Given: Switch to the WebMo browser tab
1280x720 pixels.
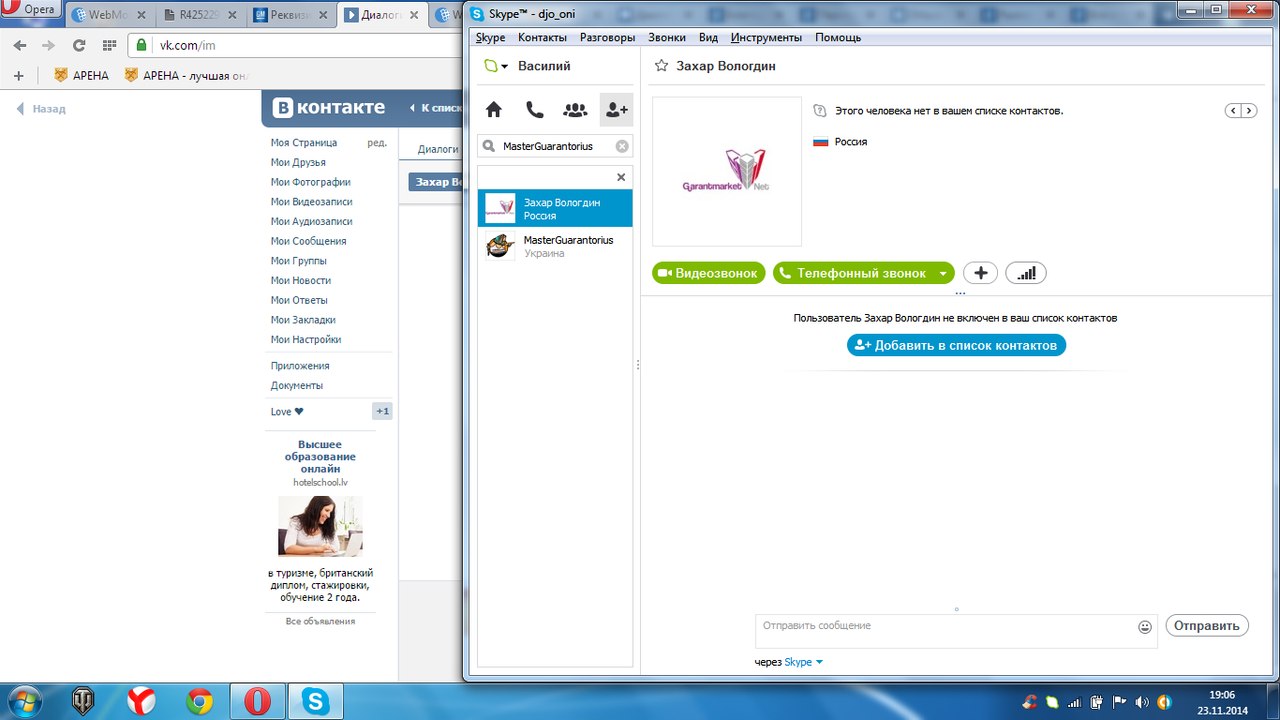Looking at the screenshot, I should 108,15.
